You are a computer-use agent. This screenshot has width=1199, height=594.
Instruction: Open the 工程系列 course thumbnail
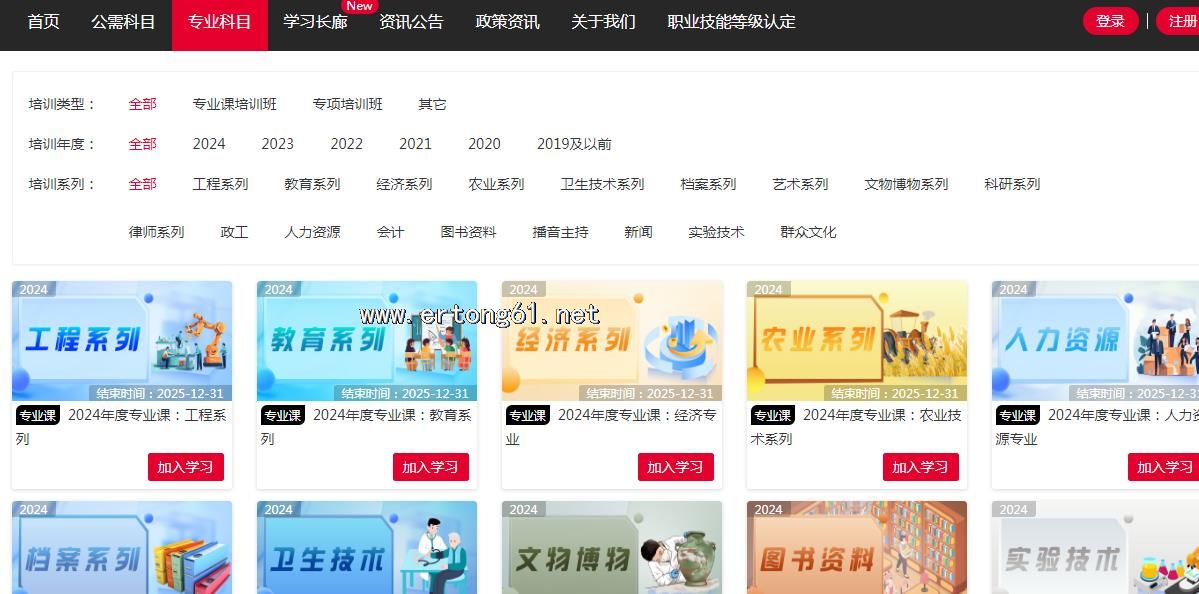click(x=122, y=340)
